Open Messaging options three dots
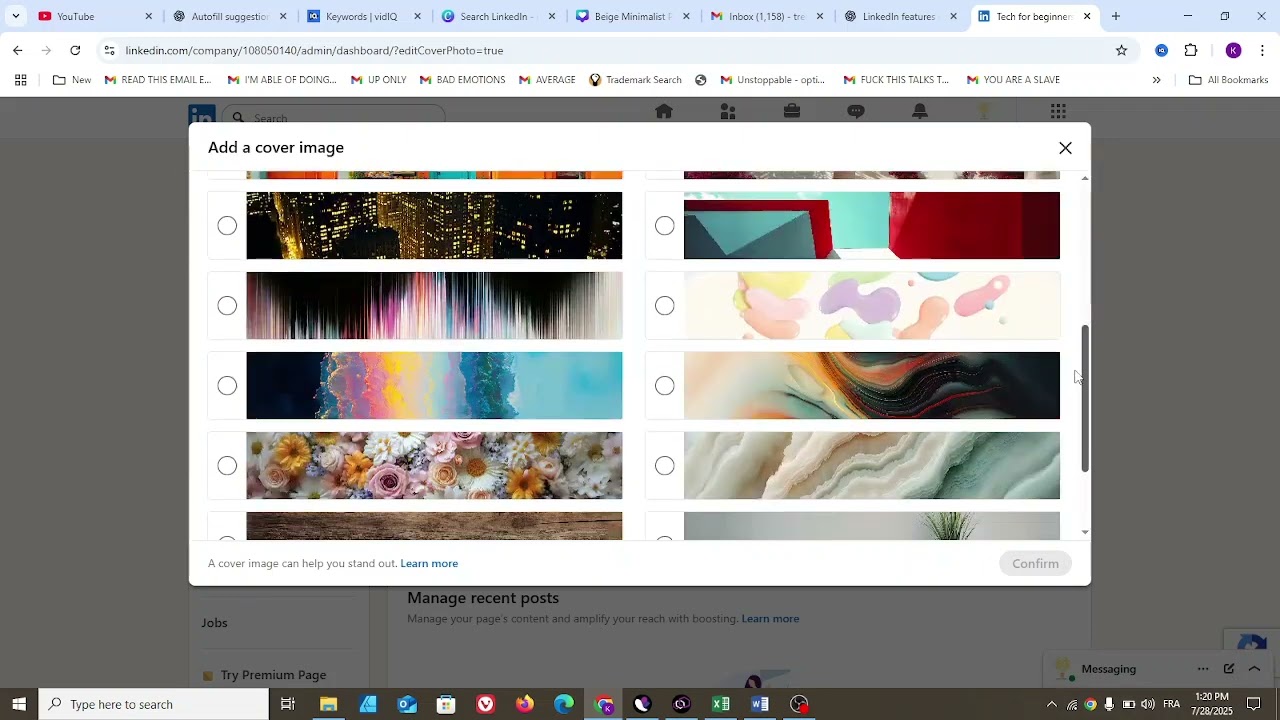This screenshot has width=1280, height=720. [1203, 669]
